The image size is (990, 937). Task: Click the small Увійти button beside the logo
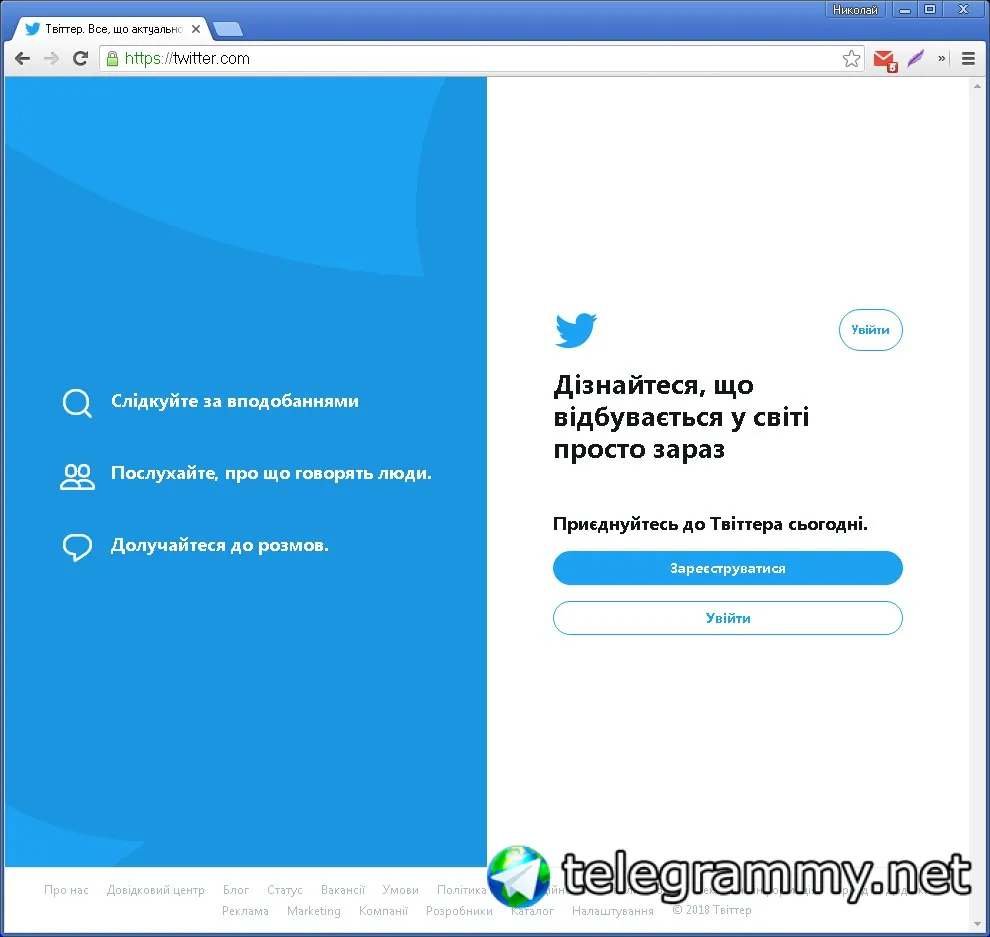click(x=870, y=330)
